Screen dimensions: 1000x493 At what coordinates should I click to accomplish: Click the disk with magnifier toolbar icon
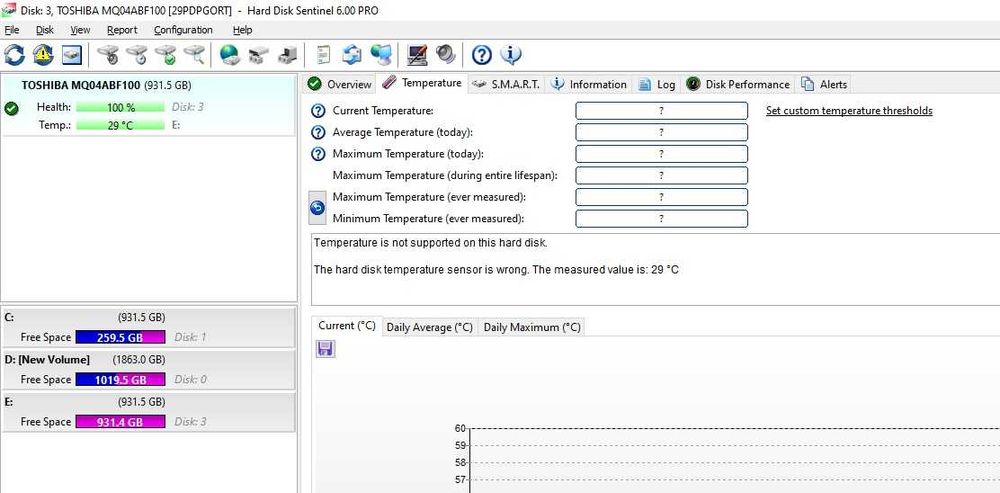click(x=194, y=55)
